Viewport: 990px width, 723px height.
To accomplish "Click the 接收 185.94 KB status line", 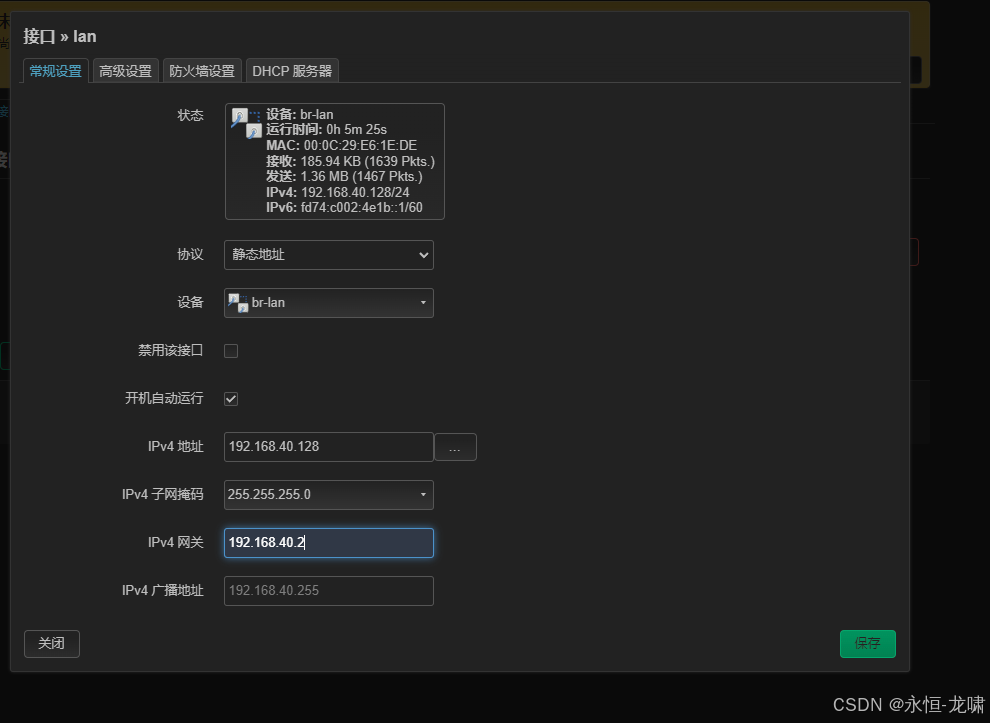I will coord(350,161).
